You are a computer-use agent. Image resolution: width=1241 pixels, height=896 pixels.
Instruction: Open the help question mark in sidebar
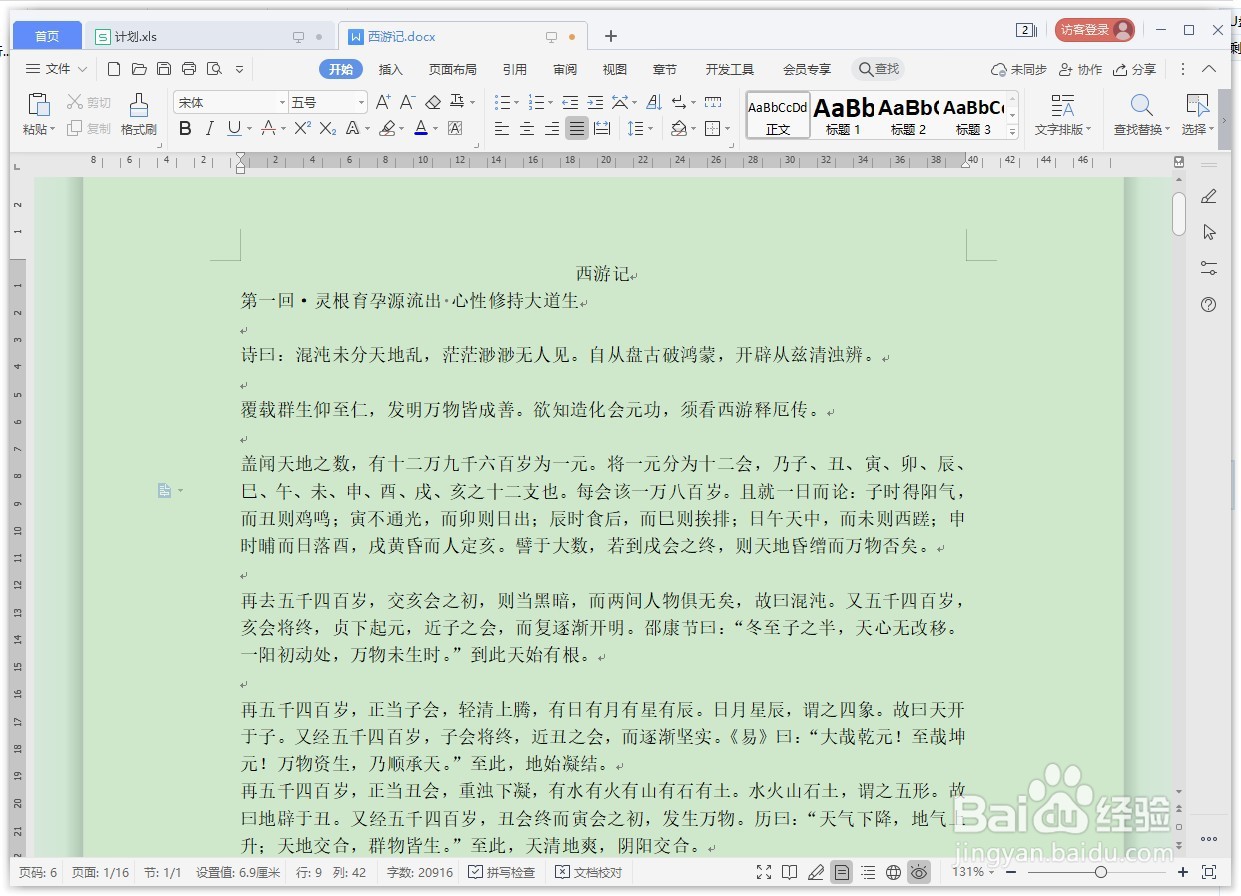[x=1209, y=305]
